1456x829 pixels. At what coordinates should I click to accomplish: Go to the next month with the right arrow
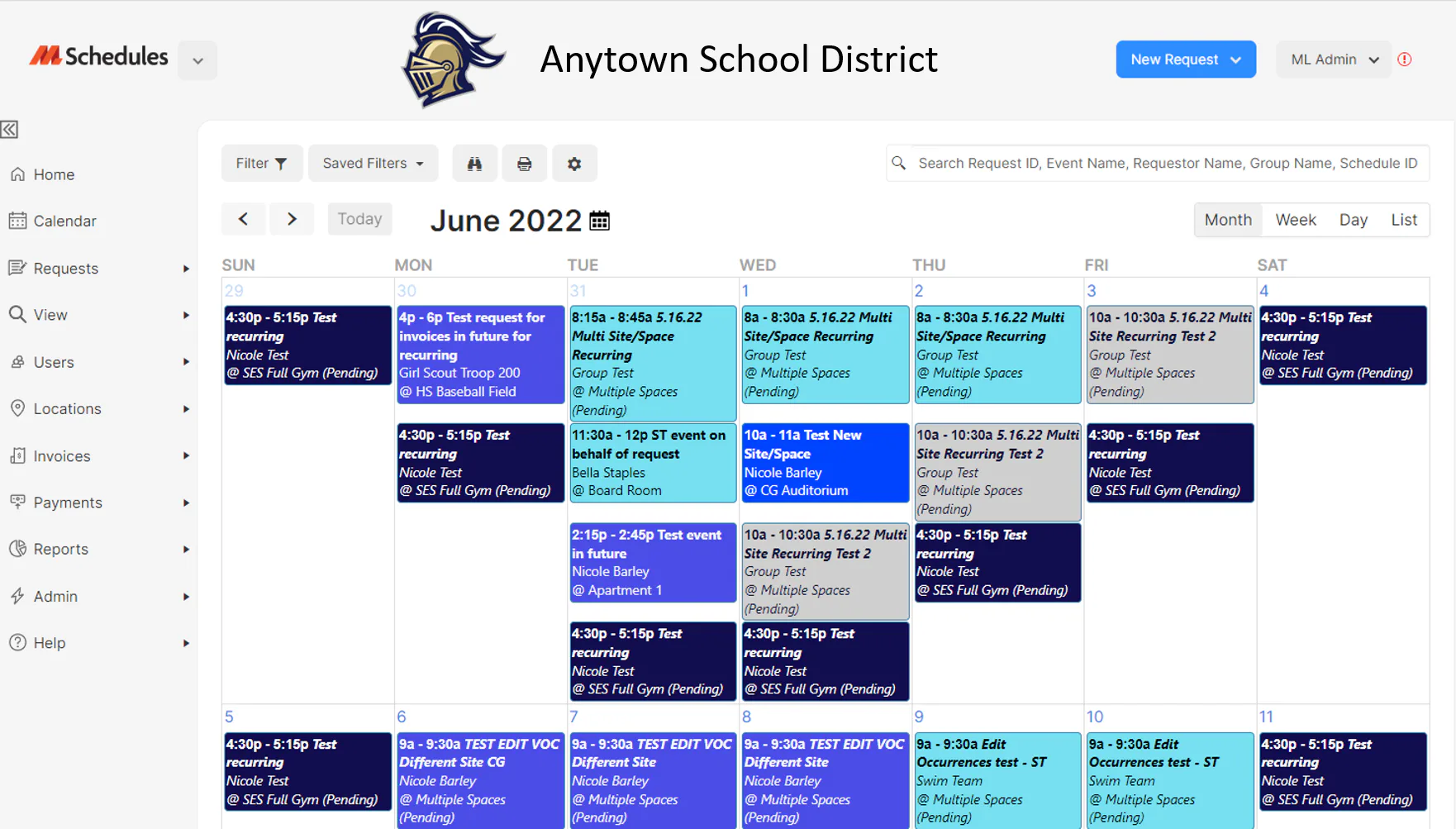click(x=292, y=219)
